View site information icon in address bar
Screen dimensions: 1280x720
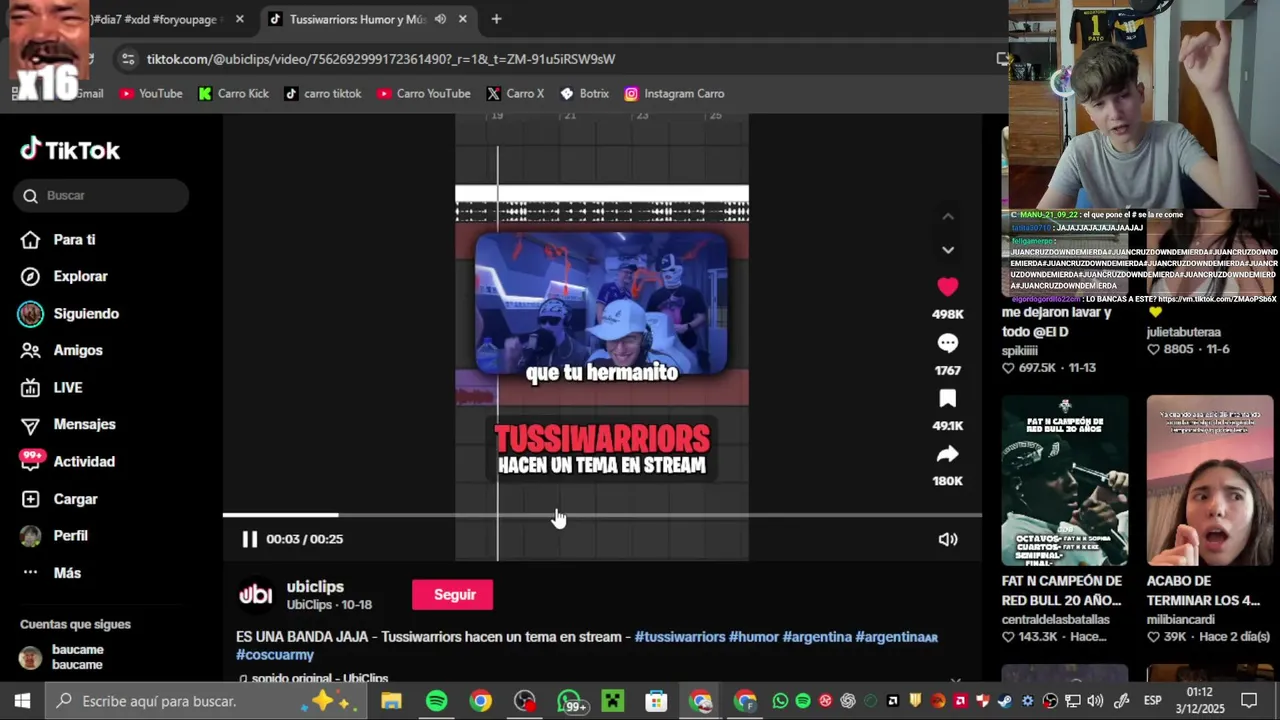coord(128,59)
